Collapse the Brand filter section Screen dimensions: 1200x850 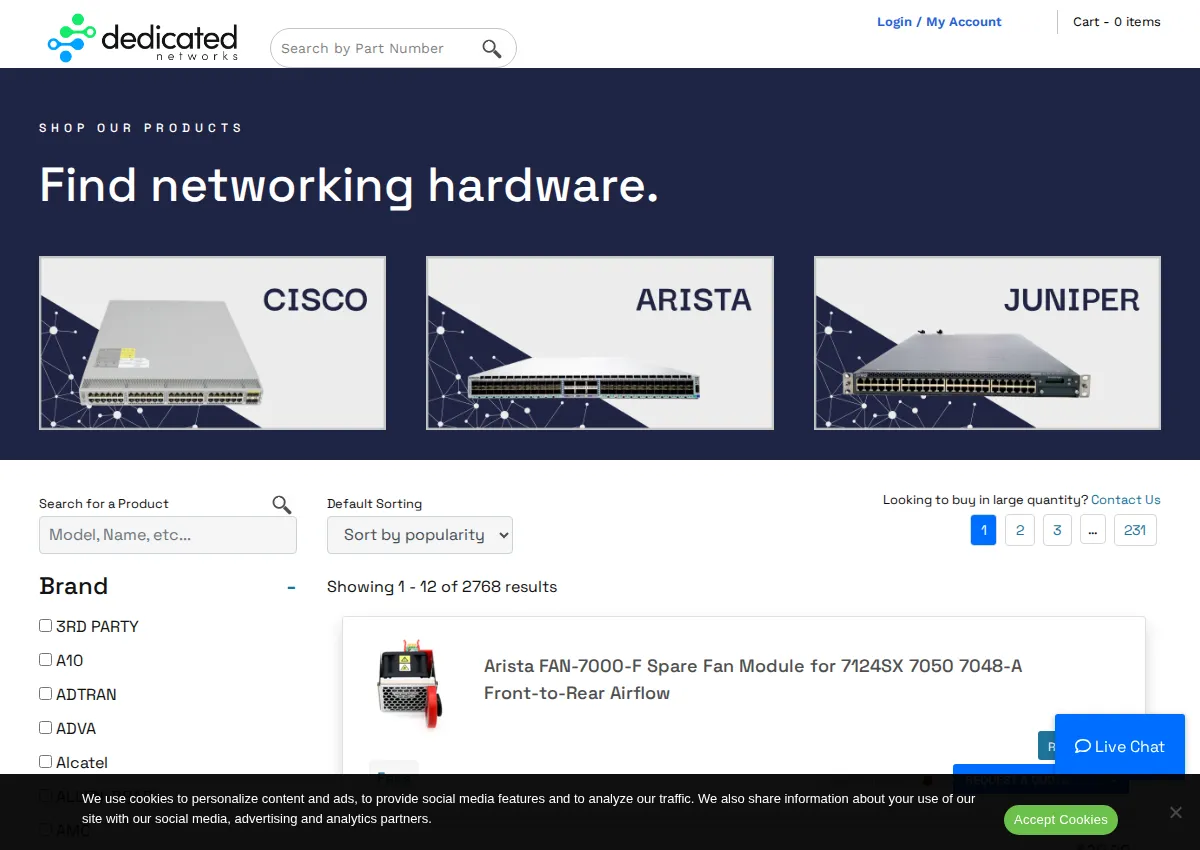click(x=291, y=587)
